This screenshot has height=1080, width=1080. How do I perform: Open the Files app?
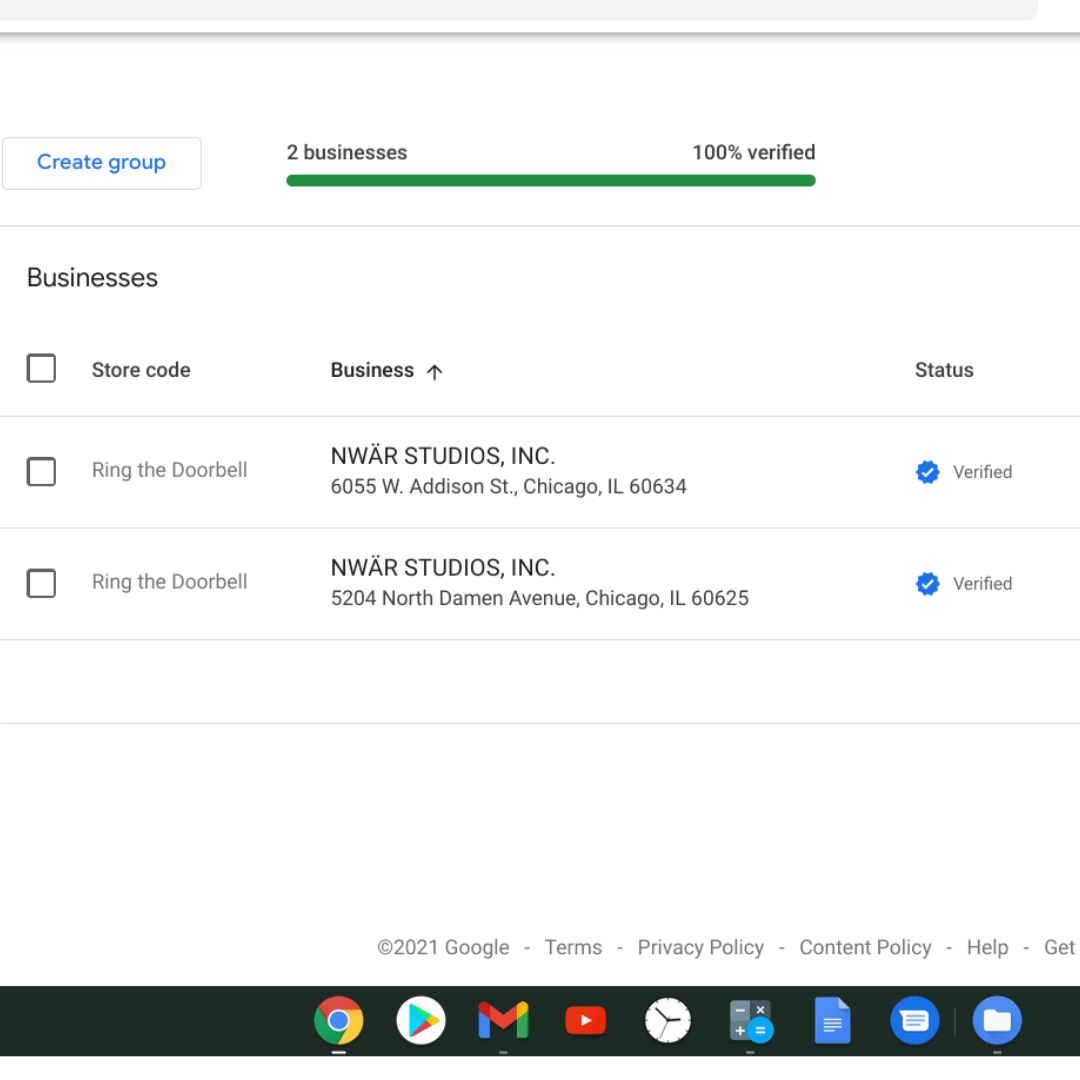coord(997,1020)
